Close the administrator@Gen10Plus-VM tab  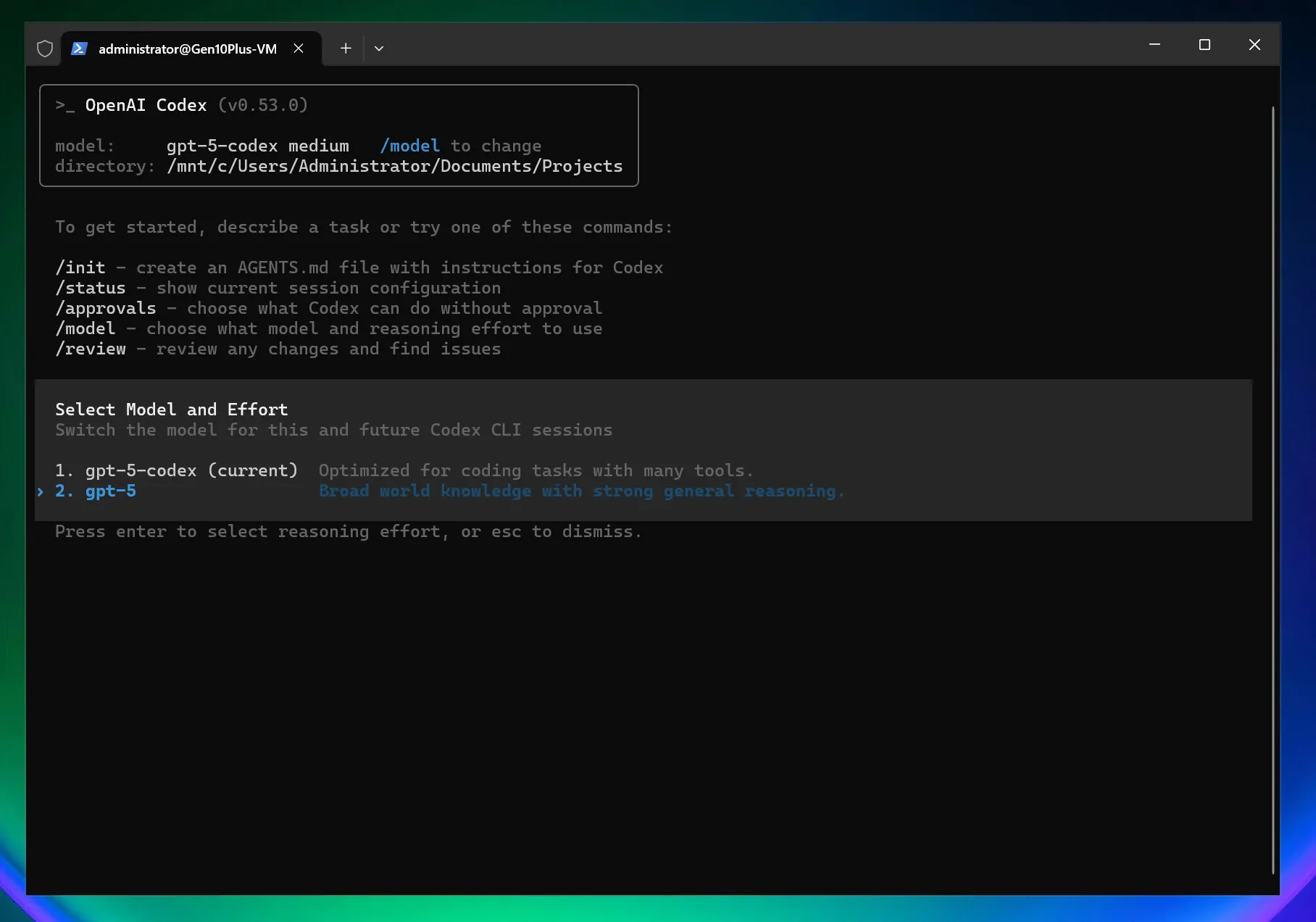coord(299,49)
